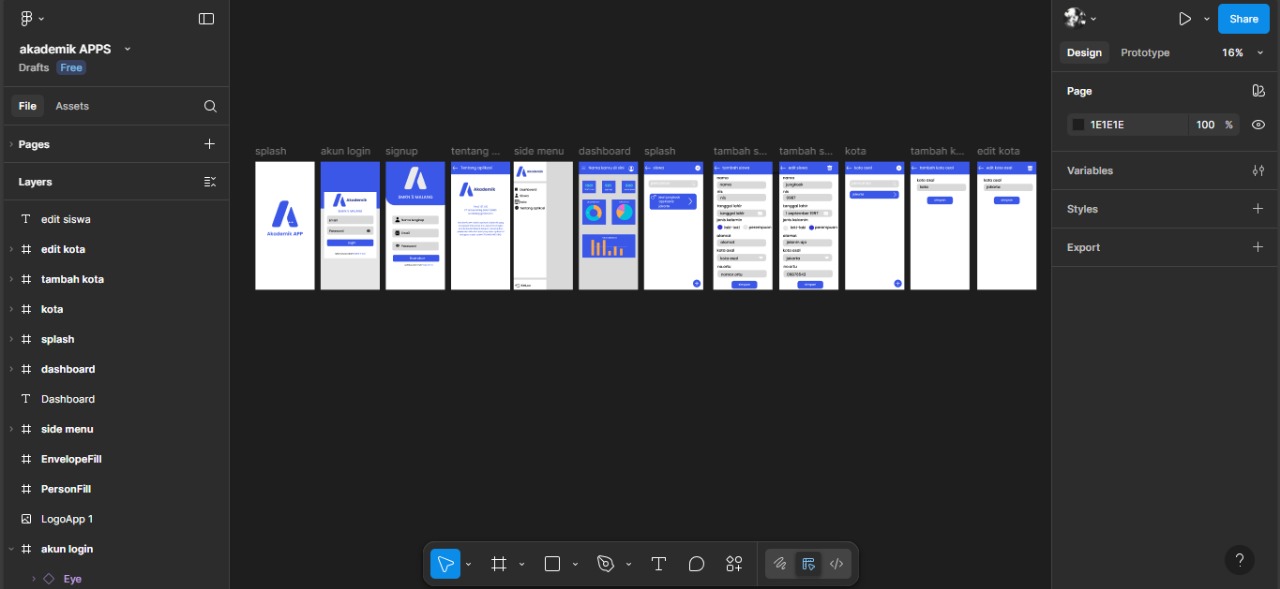Select the dashboard frame thumbnail on canvas
The width and height of the screenshot is (1280, 589).
(608, 226)
